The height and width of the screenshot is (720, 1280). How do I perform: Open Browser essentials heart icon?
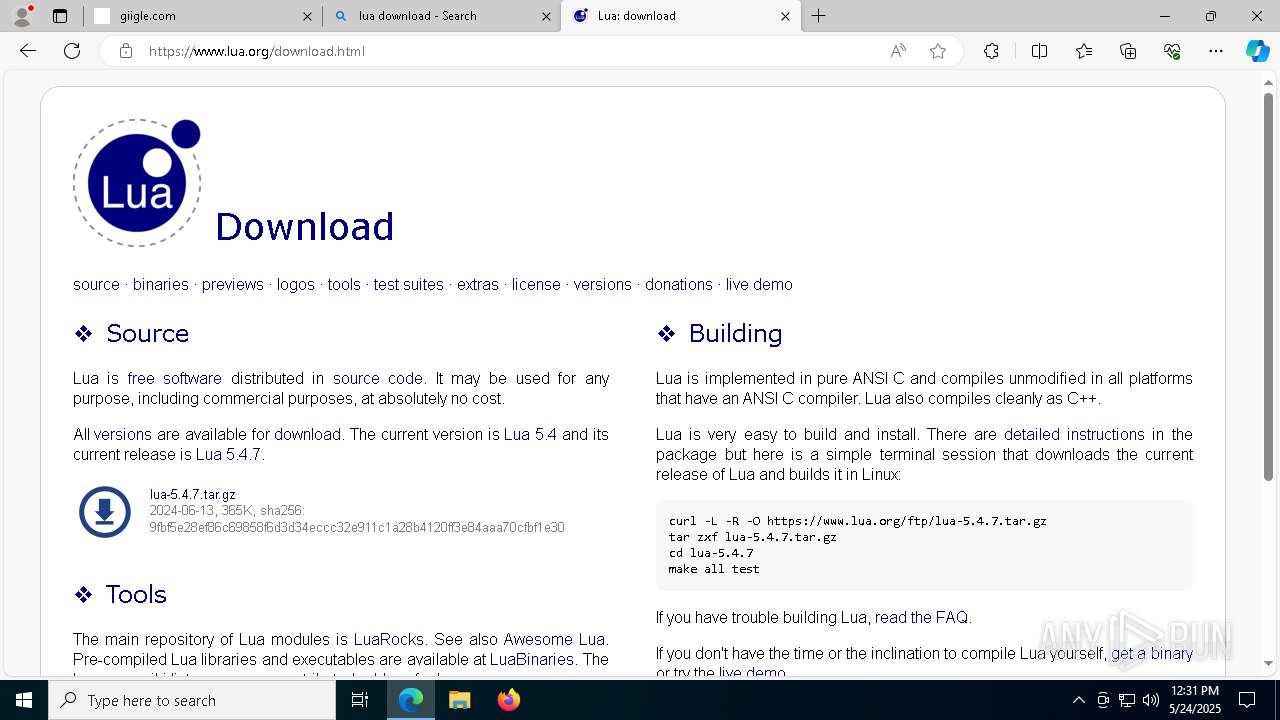[x=1172, y=51]
